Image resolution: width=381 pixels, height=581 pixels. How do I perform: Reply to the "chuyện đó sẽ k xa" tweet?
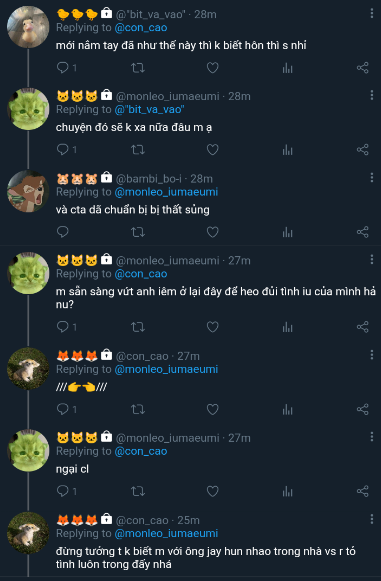[x=63, y=150]
